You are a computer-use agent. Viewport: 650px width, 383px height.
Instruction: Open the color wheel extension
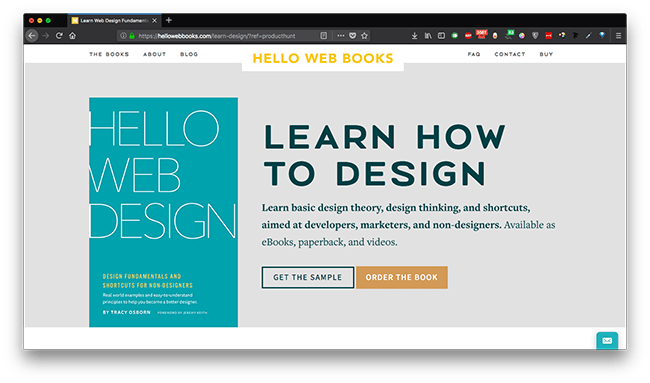click(522, 36)
